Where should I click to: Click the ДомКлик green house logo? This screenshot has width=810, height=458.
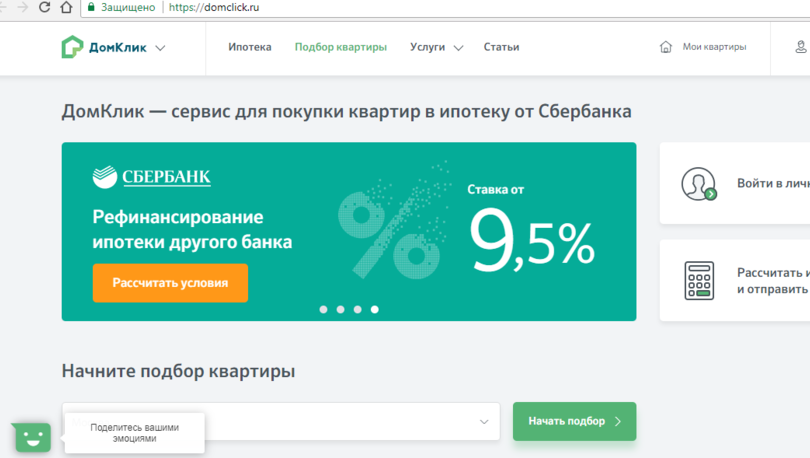click(73, 47)
